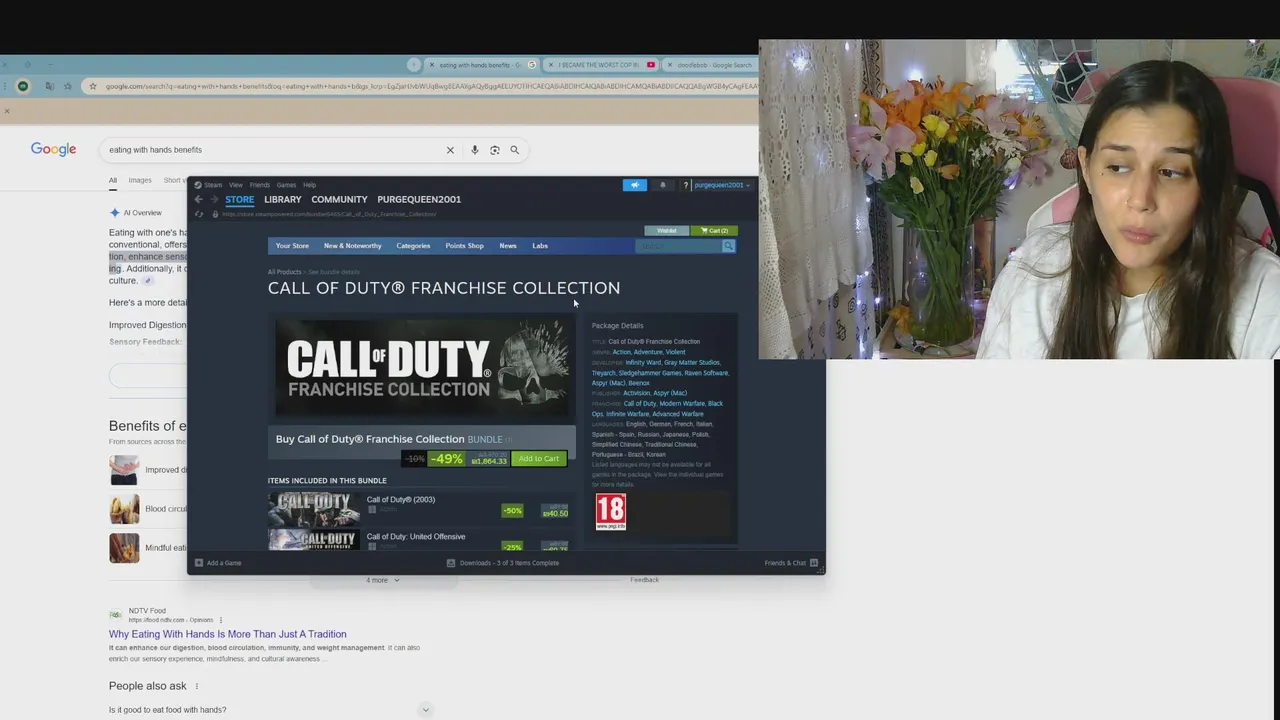Image resolution: width=1280 pixels, height=720 pixels.
Task: Add the franchise collection bundle to cart
Action: tap(538, 459)
